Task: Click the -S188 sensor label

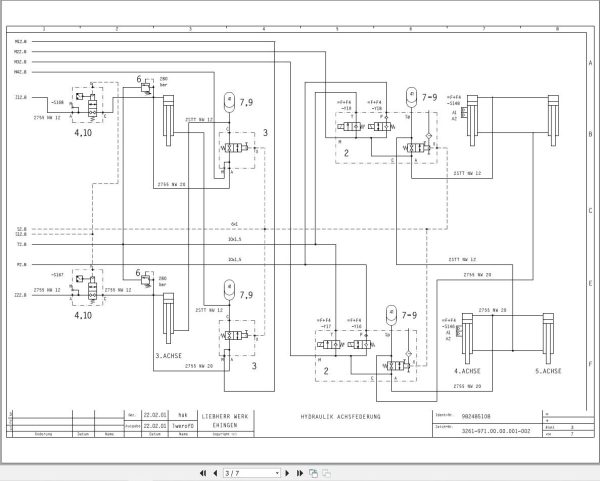Action: point(57,103)
